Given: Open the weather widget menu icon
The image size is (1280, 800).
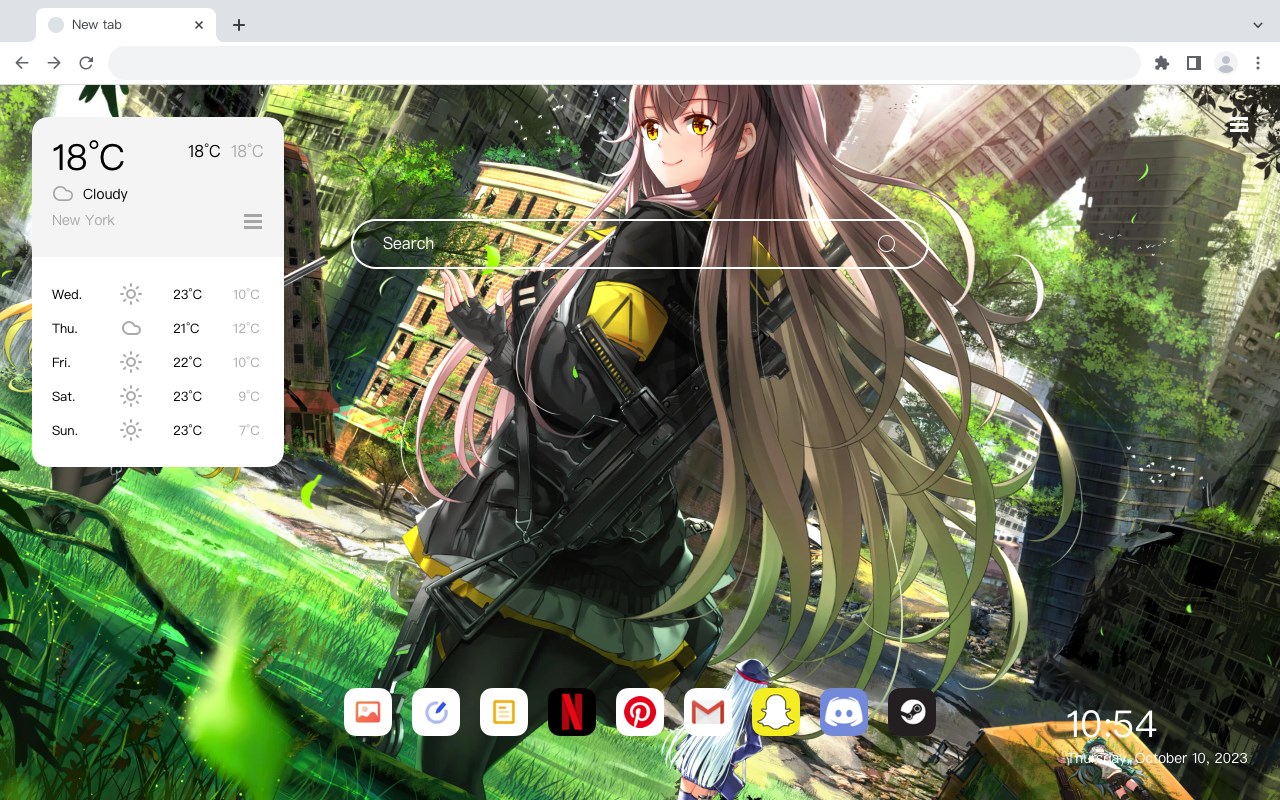Looking at the screenshot, I should click(x=253, y=221).
